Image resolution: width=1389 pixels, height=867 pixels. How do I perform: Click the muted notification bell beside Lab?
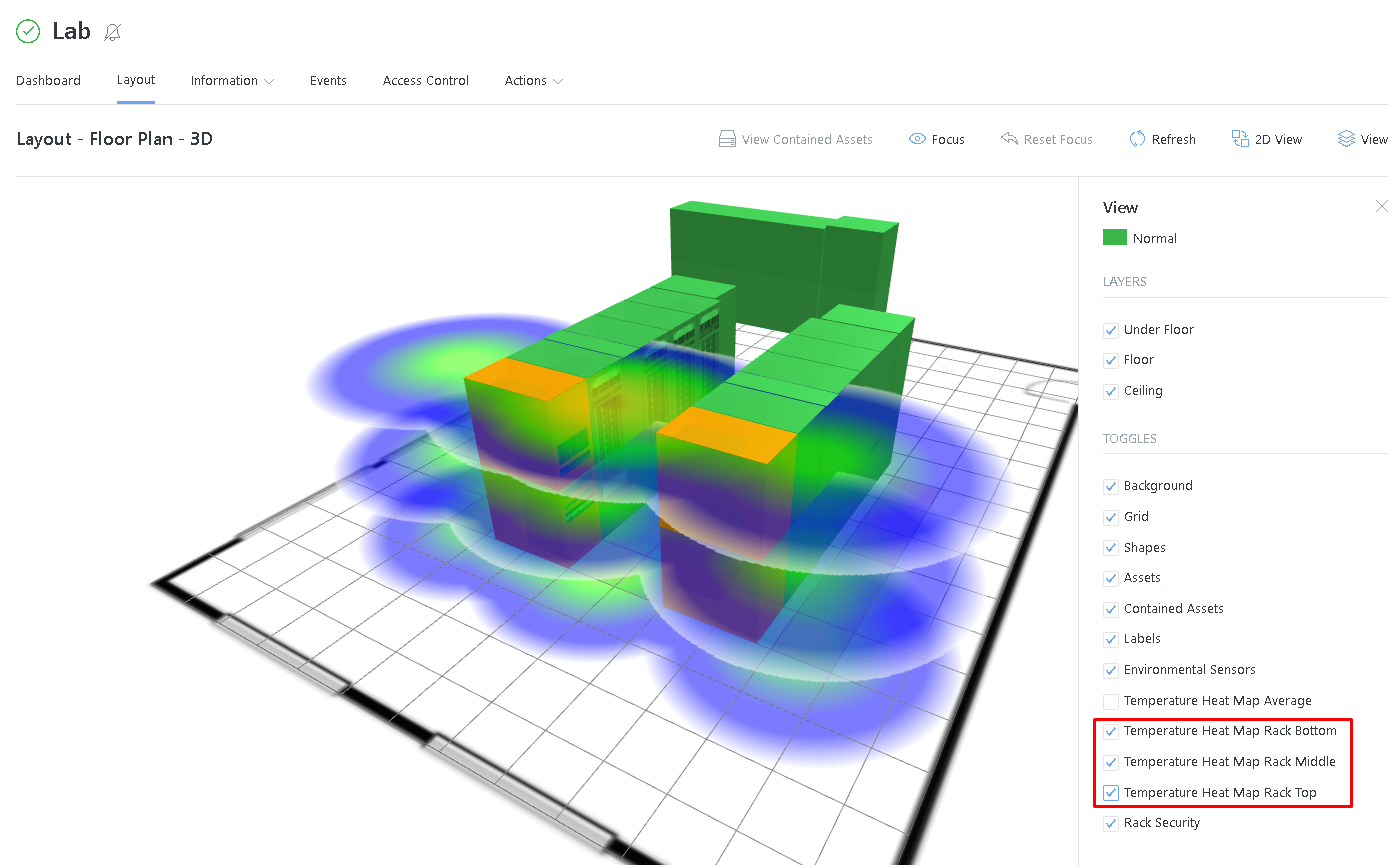coord(112,32)
